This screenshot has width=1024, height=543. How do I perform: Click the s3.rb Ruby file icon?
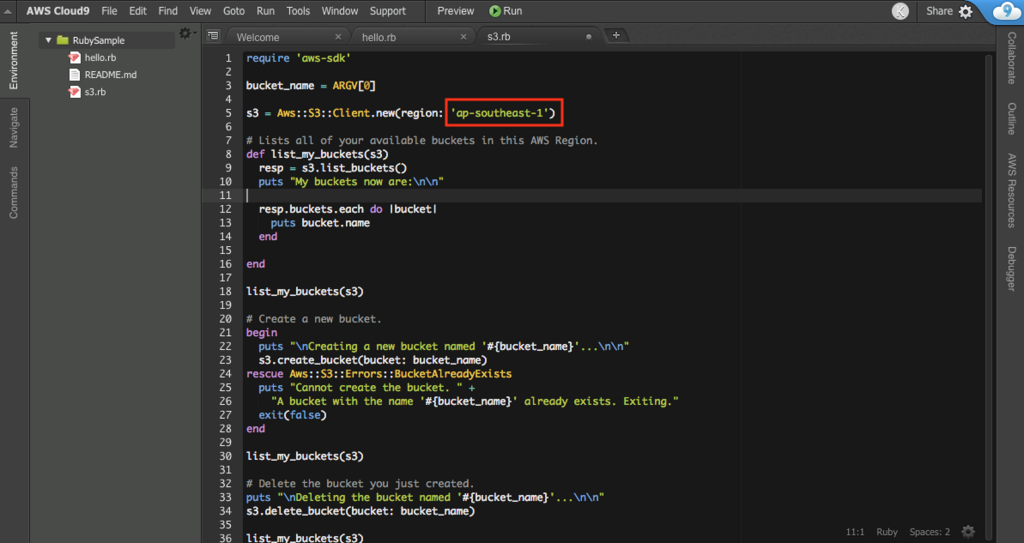(74, 92)
